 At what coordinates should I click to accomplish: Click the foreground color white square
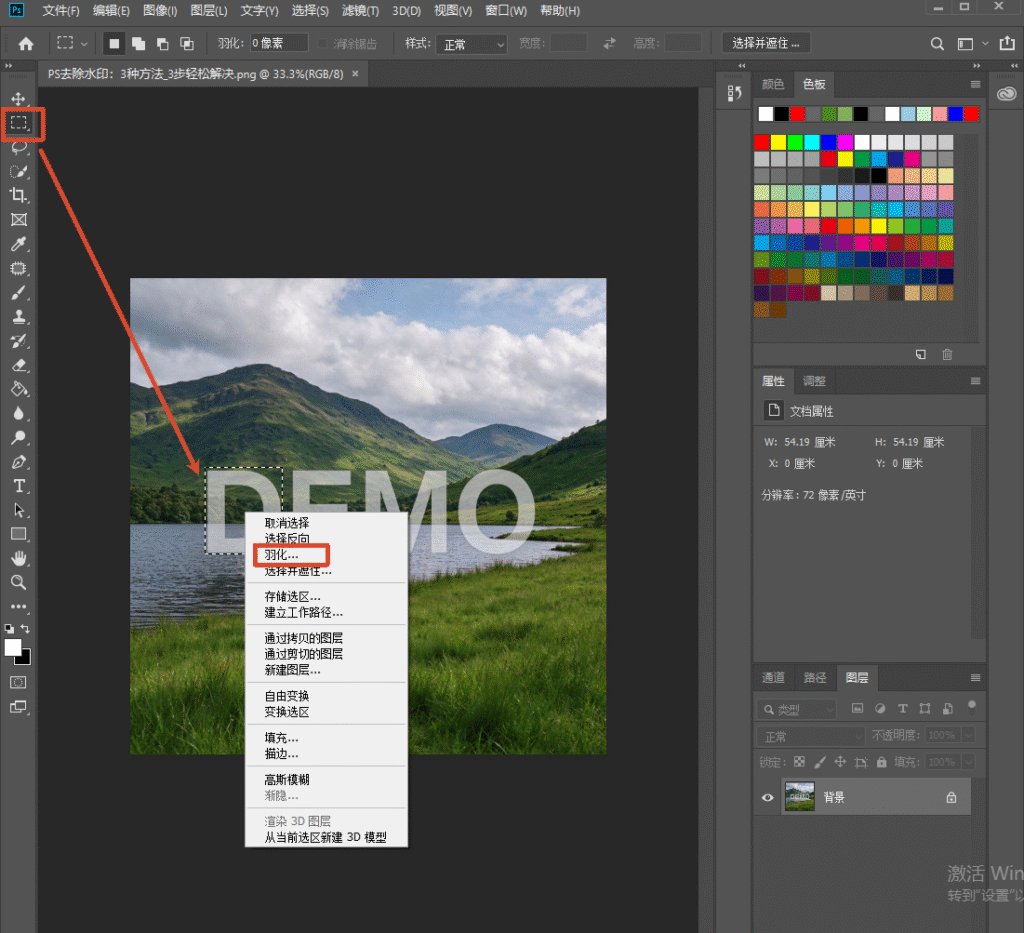pyautogui.click(x=12, y=647)
